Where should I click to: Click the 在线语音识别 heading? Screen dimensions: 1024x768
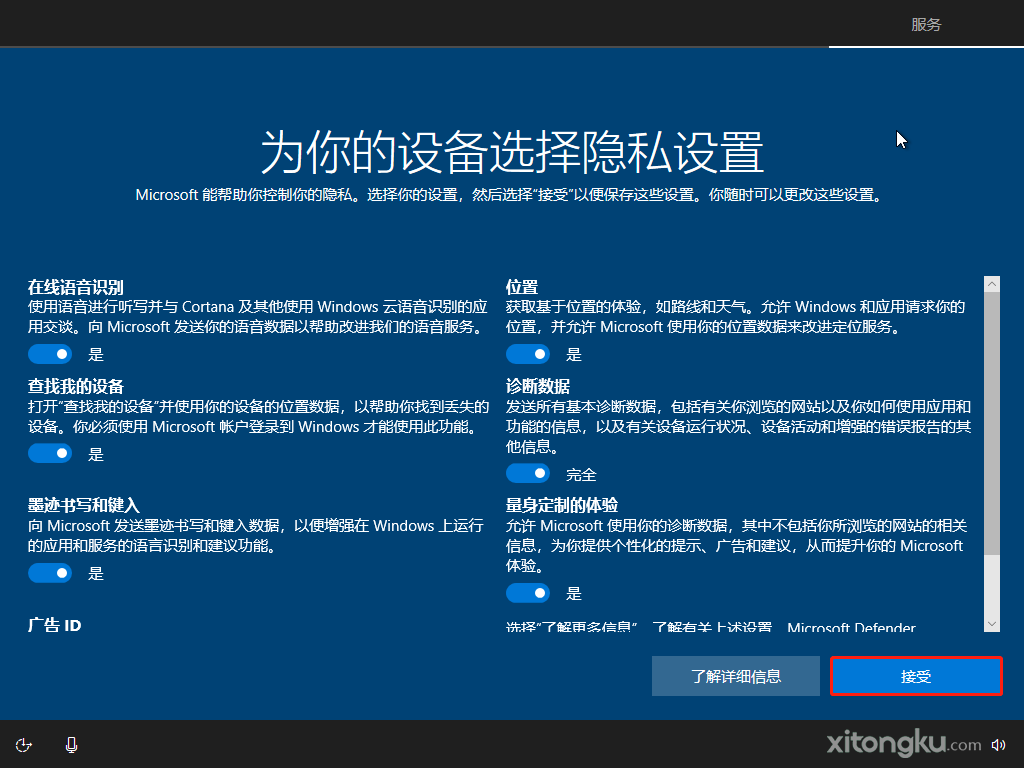76,287
